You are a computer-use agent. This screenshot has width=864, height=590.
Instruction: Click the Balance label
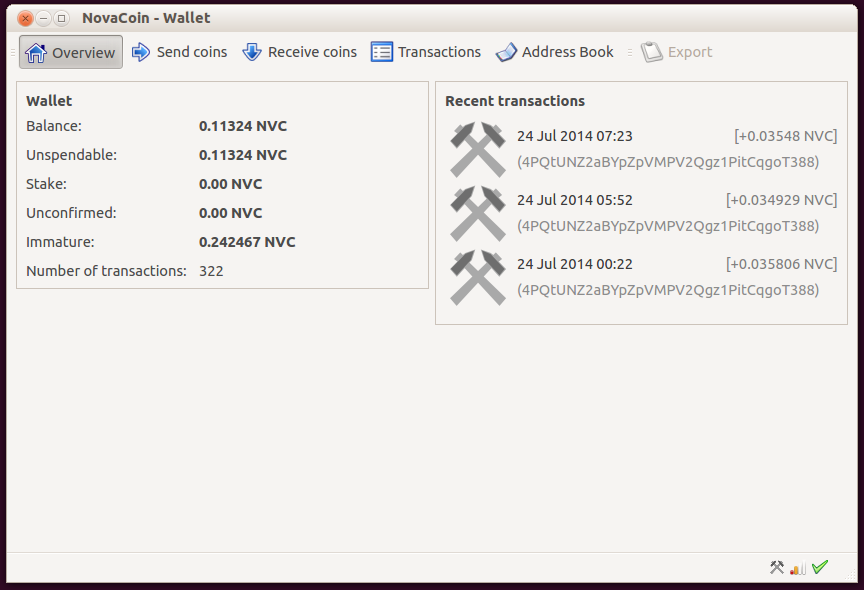click(x=54, y=126)
